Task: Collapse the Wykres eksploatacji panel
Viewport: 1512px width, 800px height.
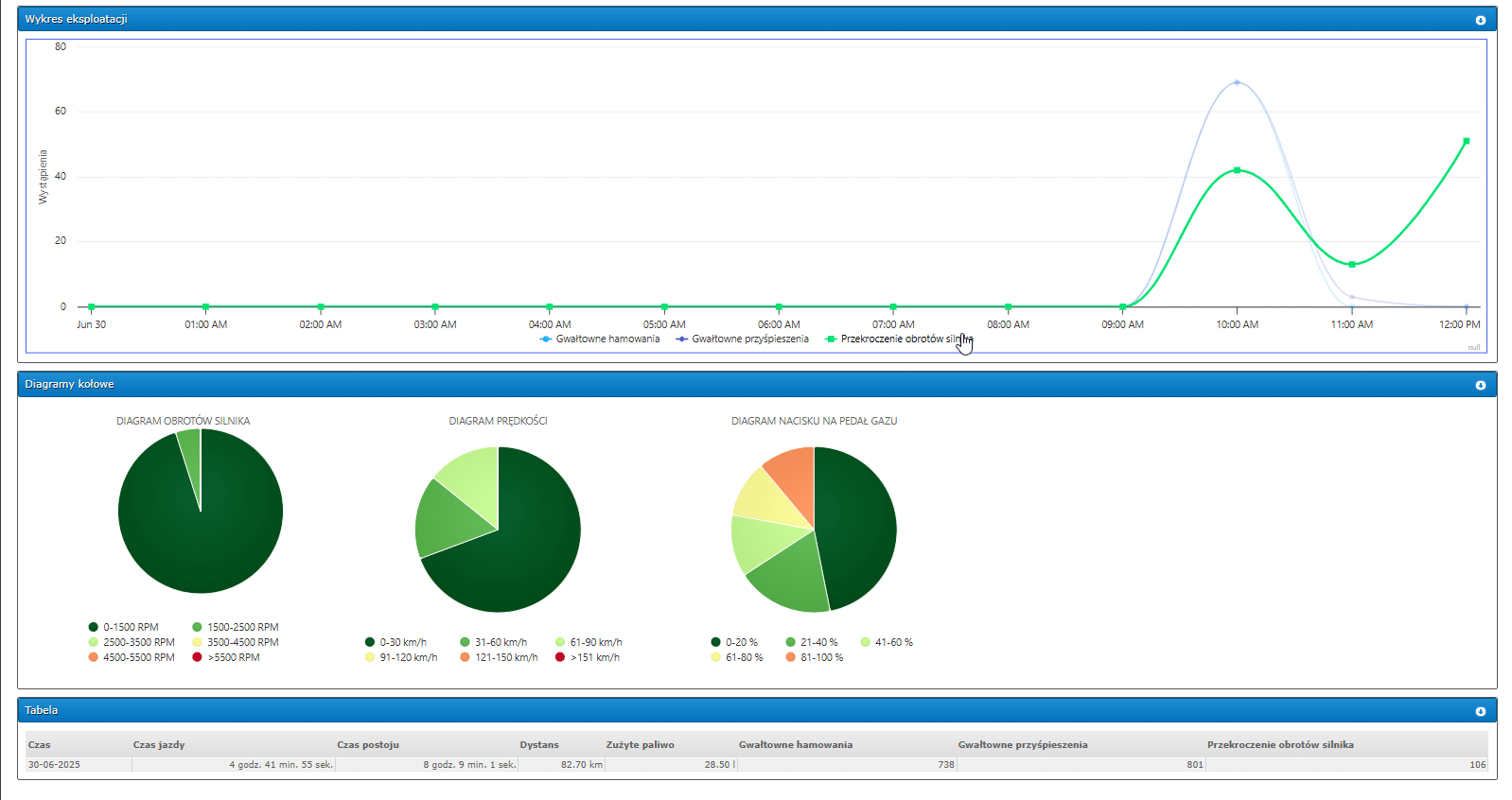Action: 1480,20
